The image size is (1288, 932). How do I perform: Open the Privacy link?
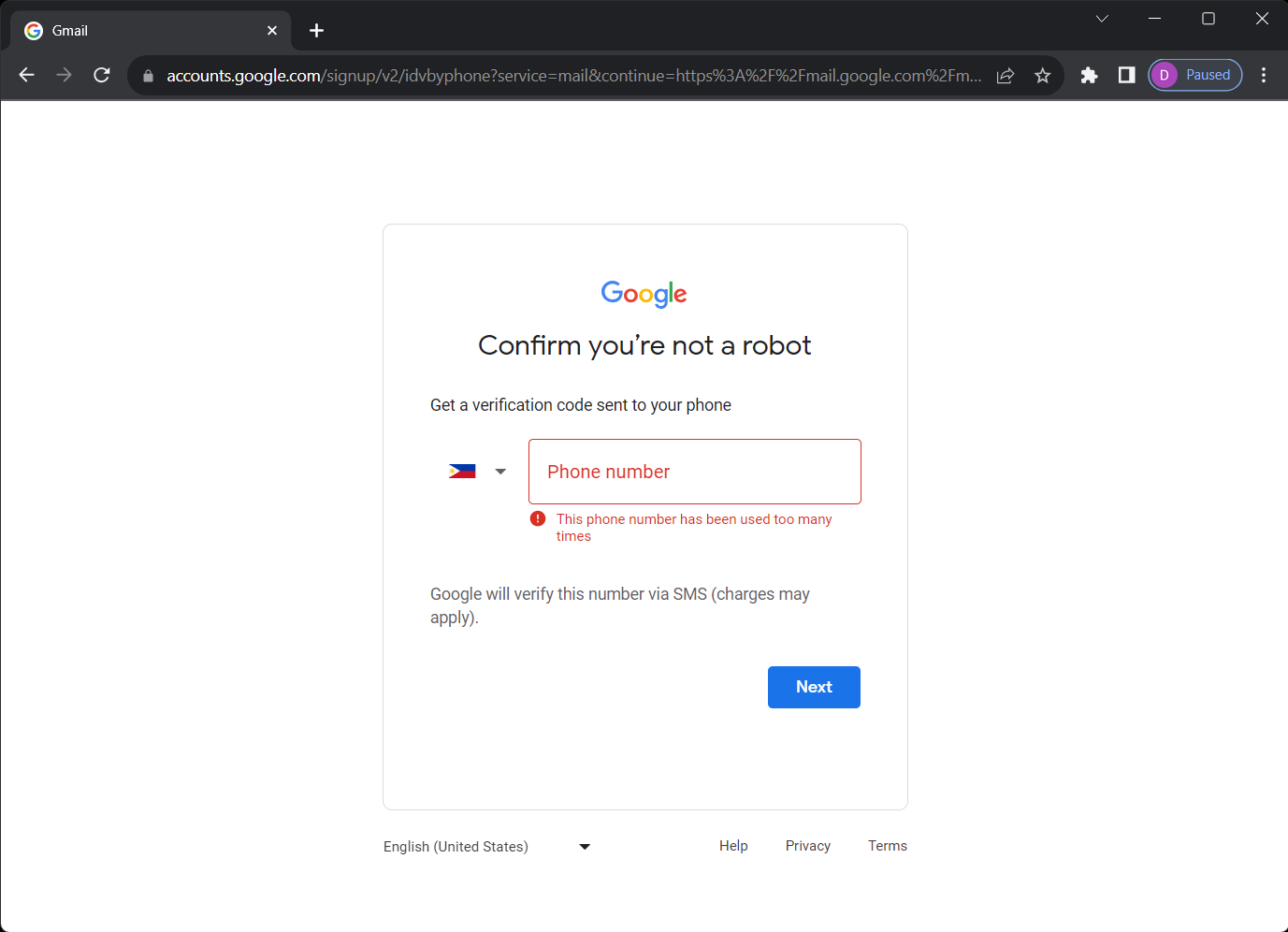point(808,846)
